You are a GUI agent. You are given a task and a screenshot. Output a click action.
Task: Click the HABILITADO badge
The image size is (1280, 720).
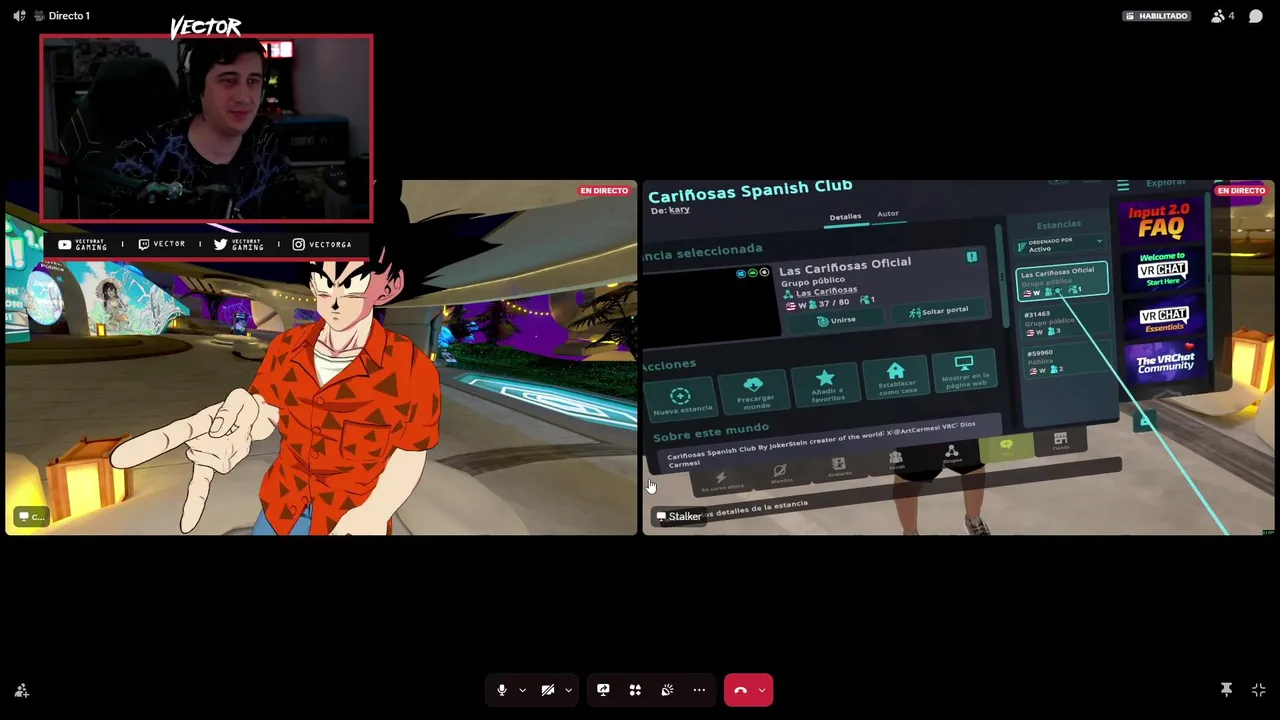click(1157, 16)
